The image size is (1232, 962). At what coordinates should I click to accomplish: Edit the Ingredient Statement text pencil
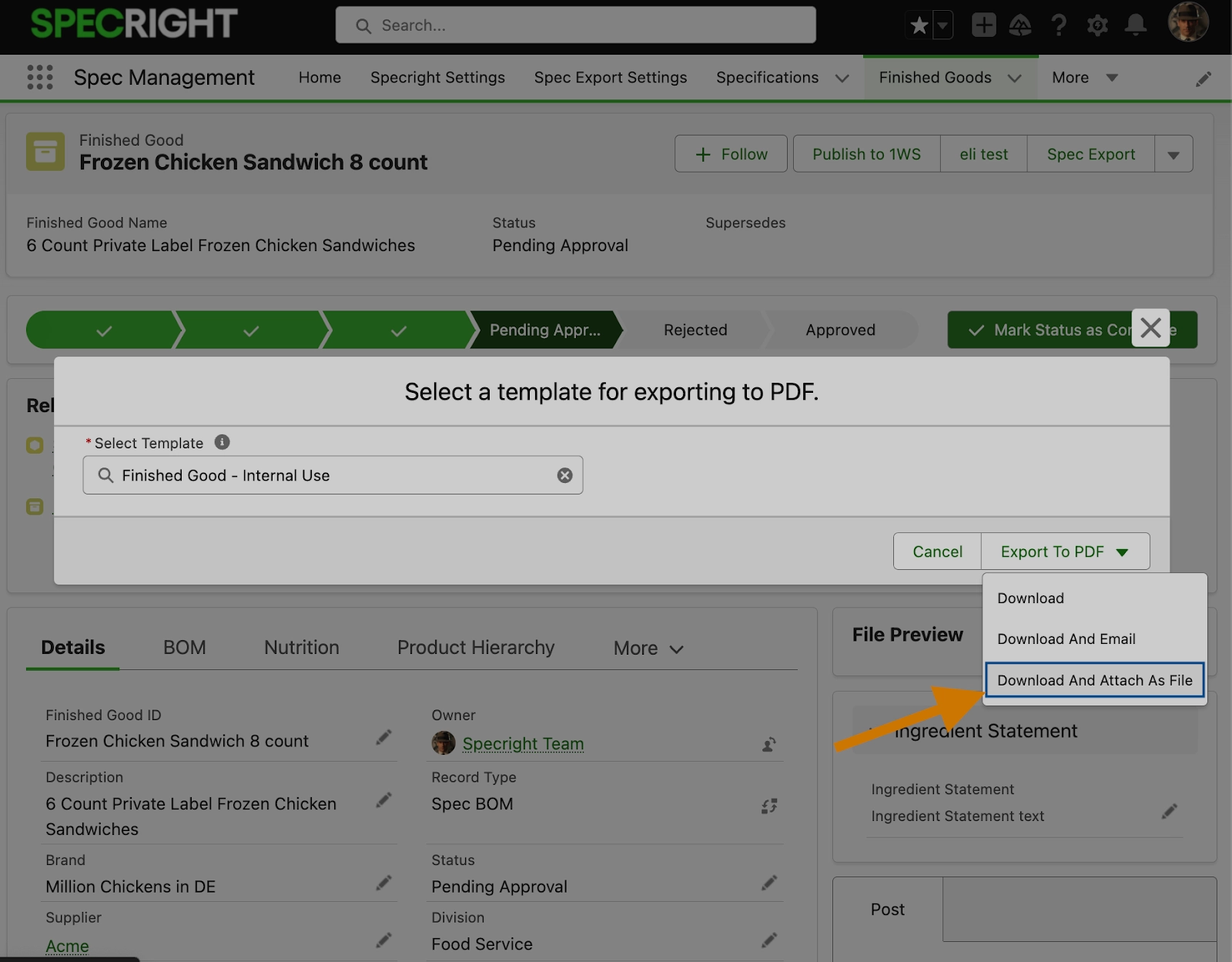pyautogui.click(x=1170, y=811)
